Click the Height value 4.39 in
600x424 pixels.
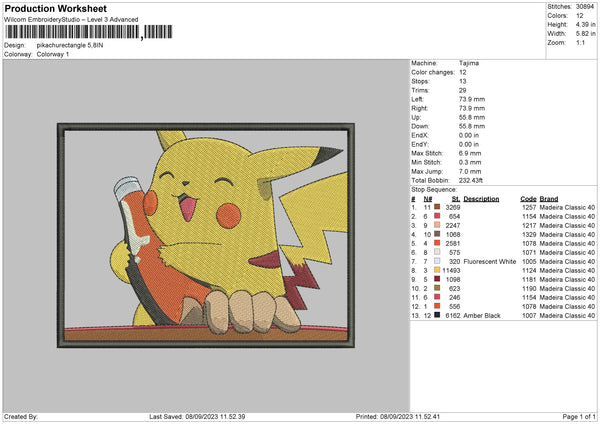click(585, 24)
